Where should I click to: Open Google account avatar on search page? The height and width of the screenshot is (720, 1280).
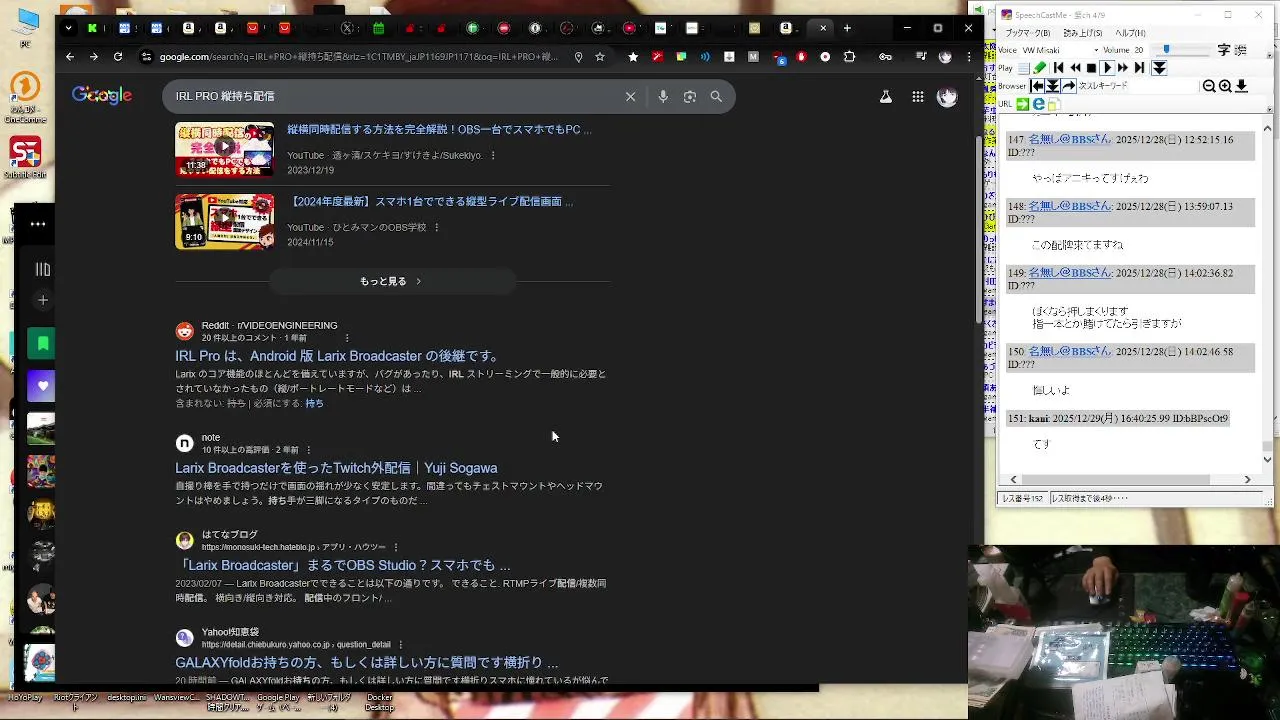(947, 97)
